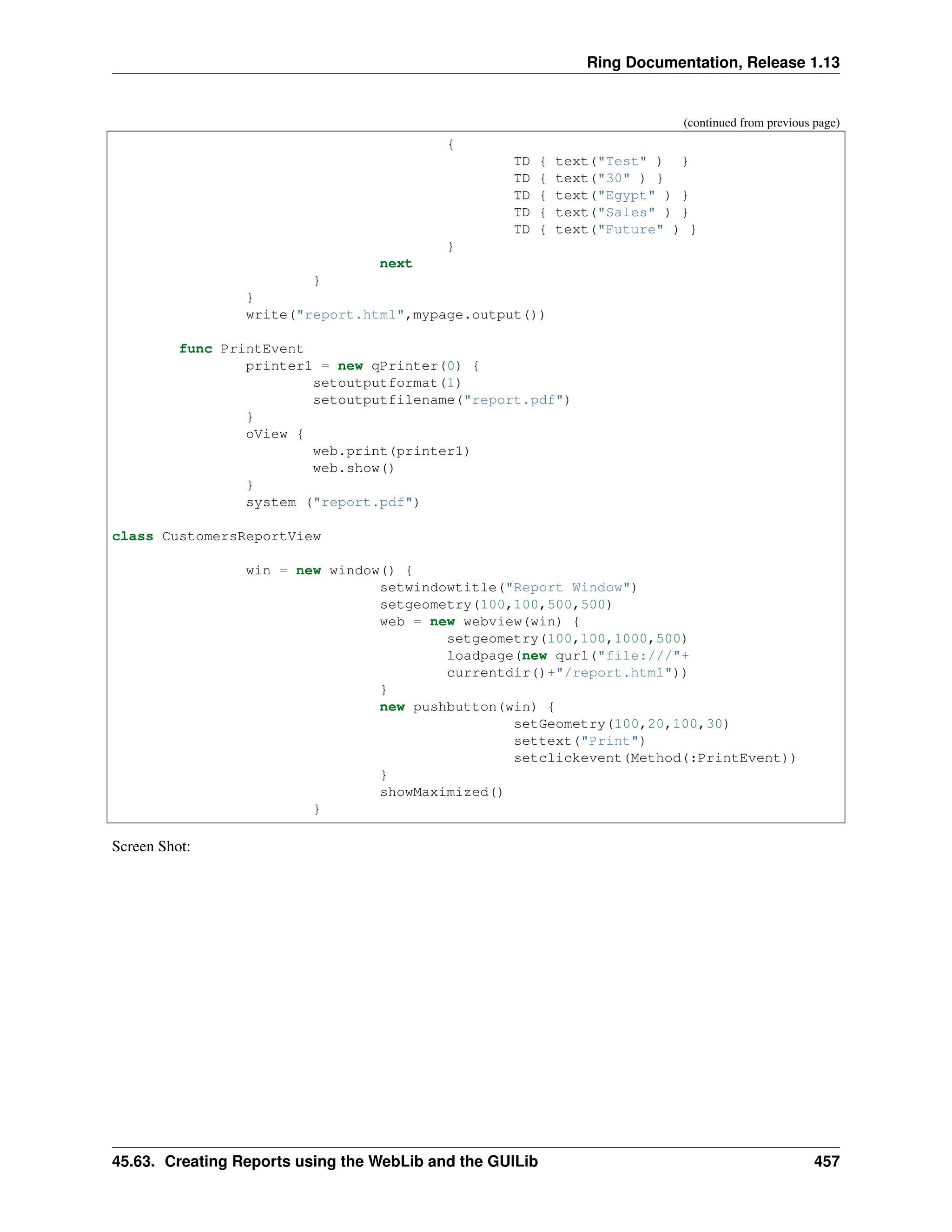The height and width of the screenshot is (1232, 952).
Task: Click the setwindowtitle("Report Window") line
Action: click(x=508, y=587)
